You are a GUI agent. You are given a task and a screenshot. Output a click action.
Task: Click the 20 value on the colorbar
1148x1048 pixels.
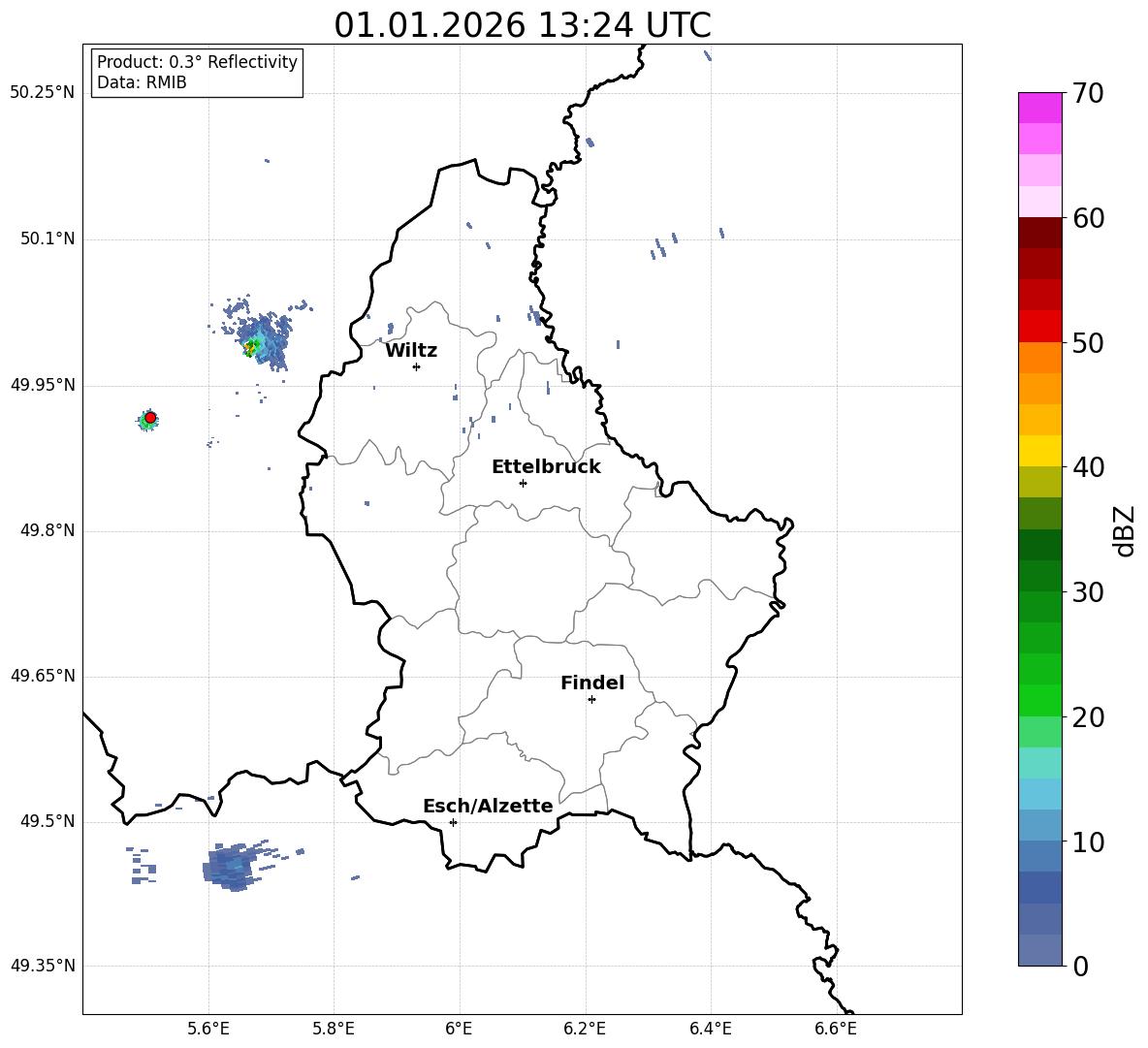[1088, 717]
